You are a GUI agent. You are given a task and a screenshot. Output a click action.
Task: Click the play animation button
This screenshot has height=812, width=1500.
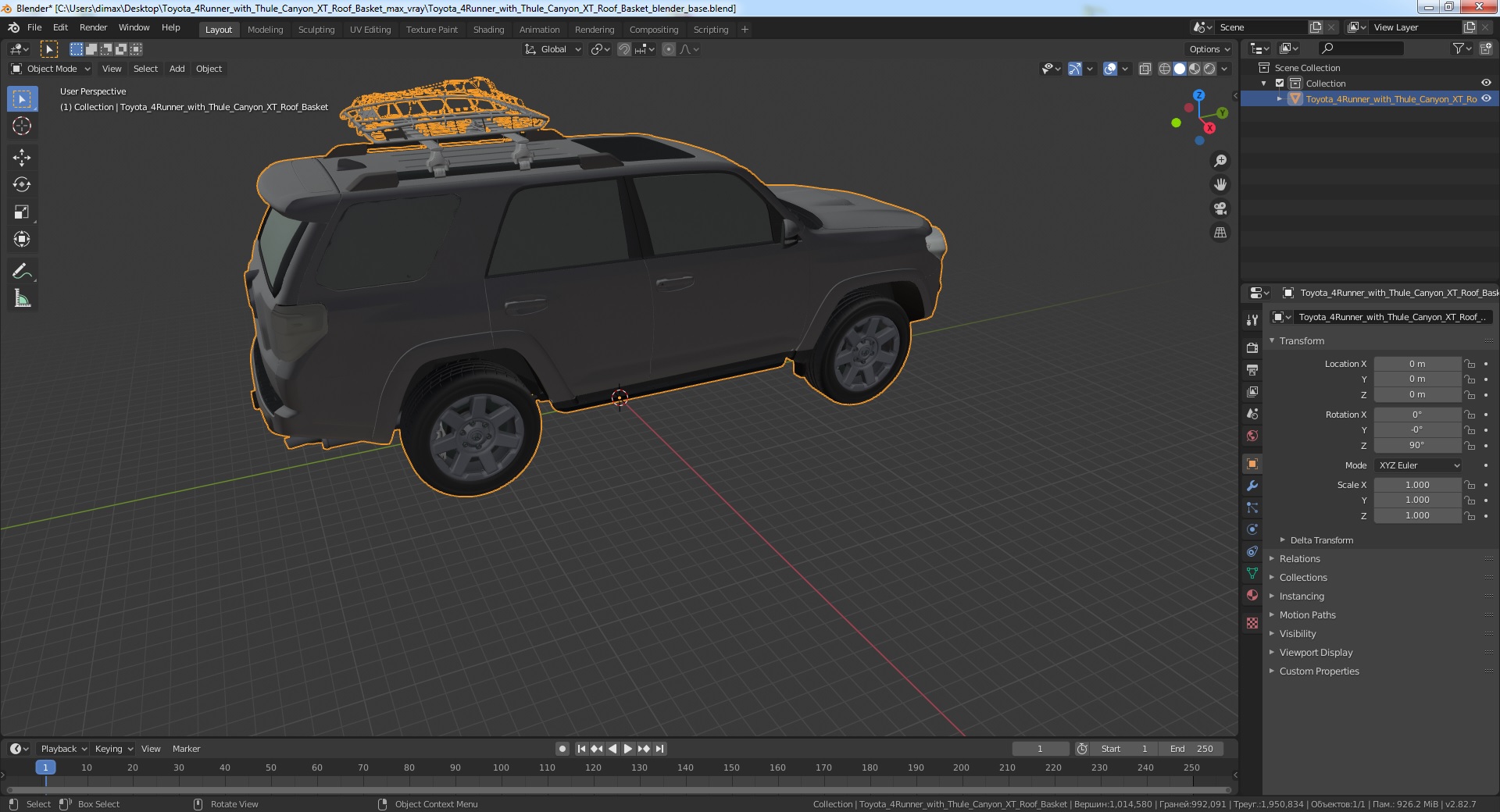[x=627, y=749]
